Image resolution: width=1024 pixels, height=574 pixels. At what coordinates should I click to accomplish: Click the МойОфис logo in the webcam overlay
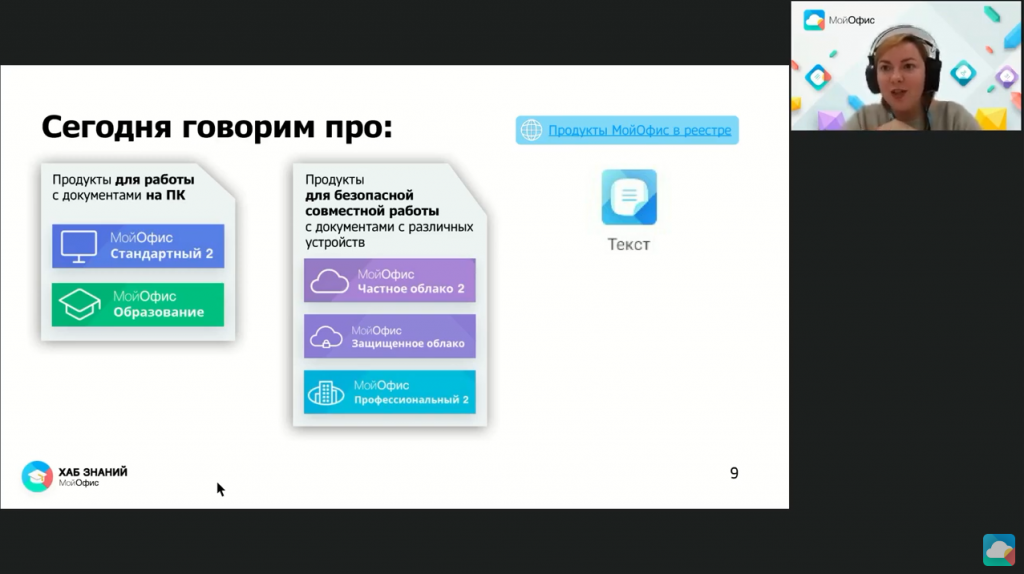[x=839, y=20]
